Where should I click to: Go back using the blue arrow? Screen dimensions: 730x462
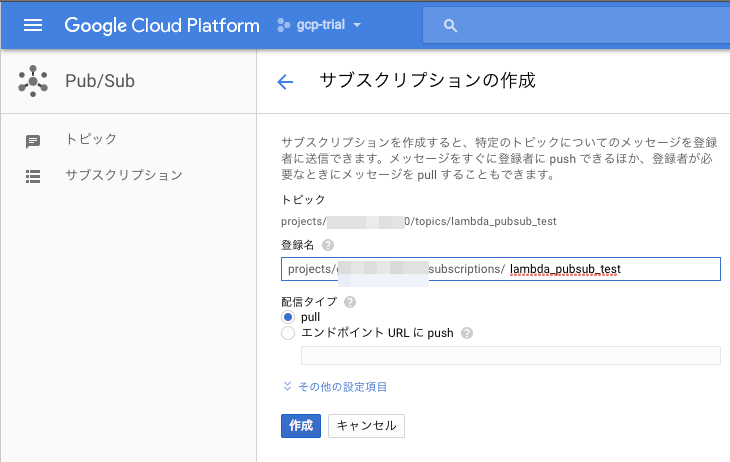(285, 82)
